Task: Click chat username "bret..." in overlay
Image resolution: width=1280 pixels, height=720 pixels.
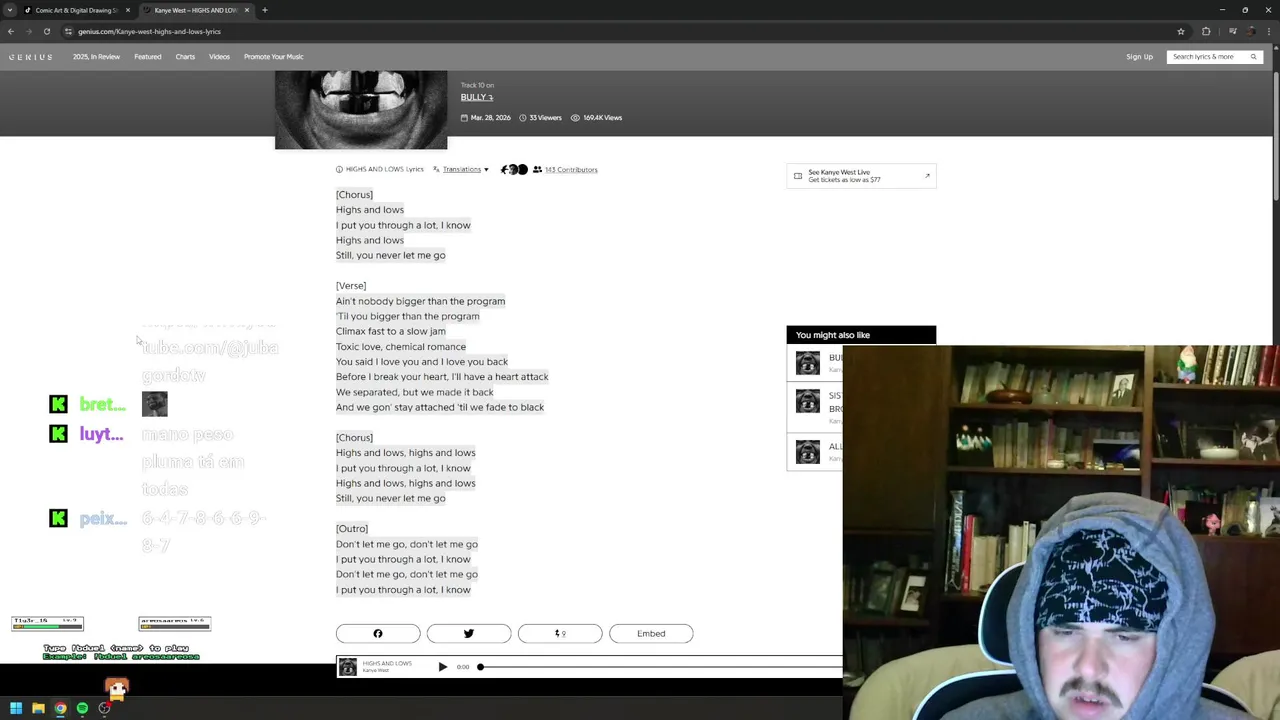Action: point(102,405)
